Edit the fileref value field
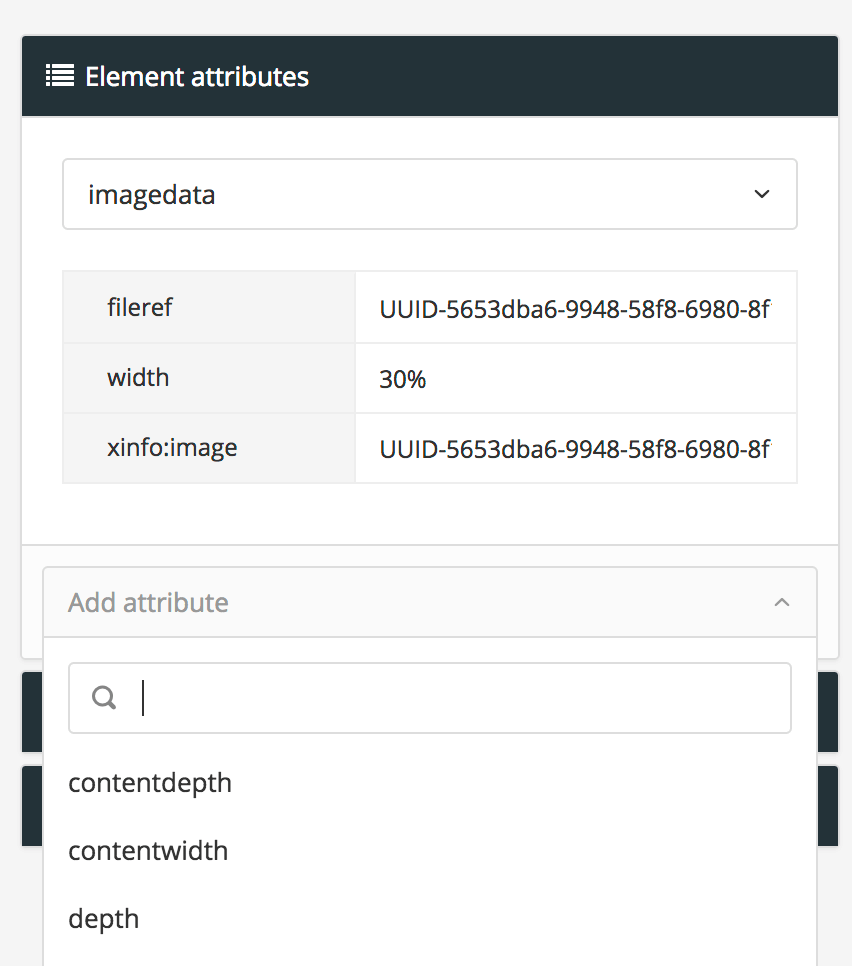 click(575, 308)
